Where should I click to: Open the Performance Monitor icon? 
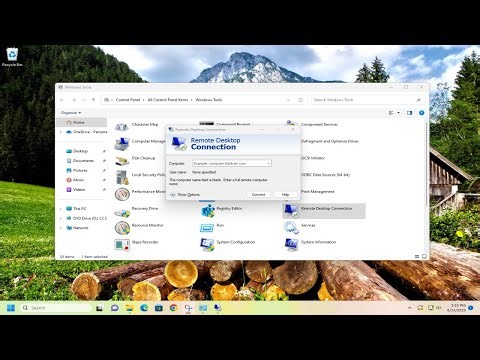click(122, 194)
